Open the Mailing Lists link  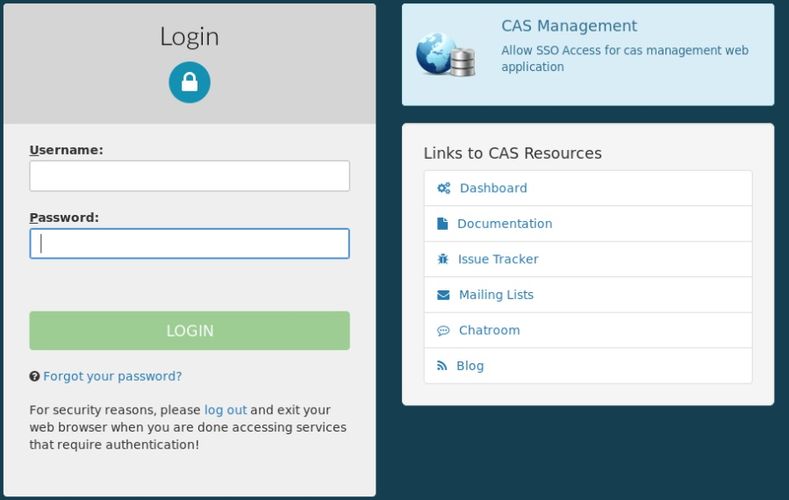pyautogui.click(x=496, y=295)
